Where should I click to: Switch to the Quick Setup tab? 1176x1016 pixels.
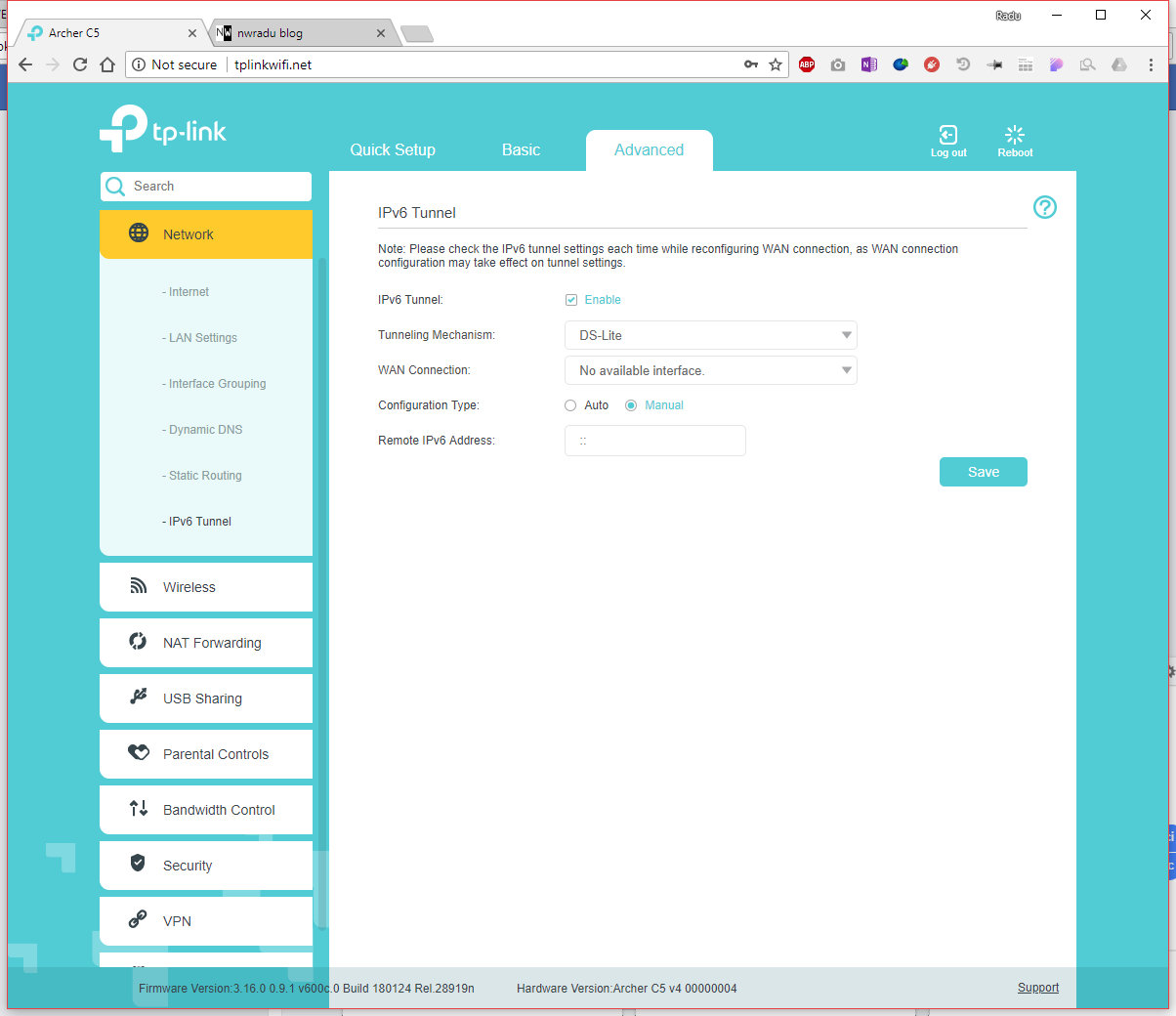(x=393, y=150)
